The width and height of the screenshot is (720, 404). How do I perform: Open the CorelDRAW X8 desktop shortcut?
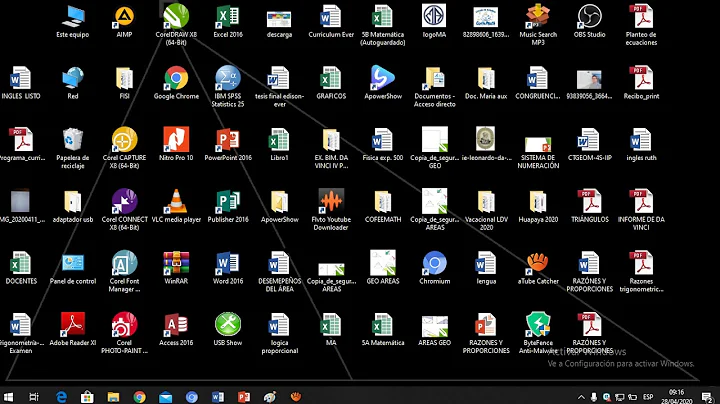coord(176,24)
